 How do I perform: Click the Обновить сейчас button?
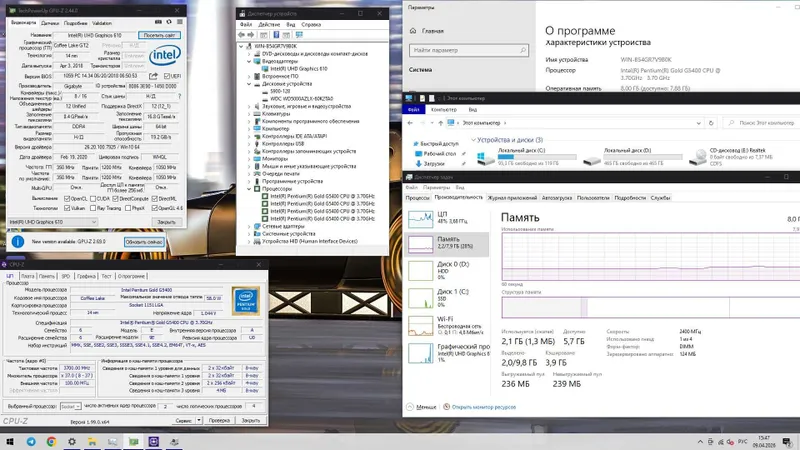pos(144,242)
